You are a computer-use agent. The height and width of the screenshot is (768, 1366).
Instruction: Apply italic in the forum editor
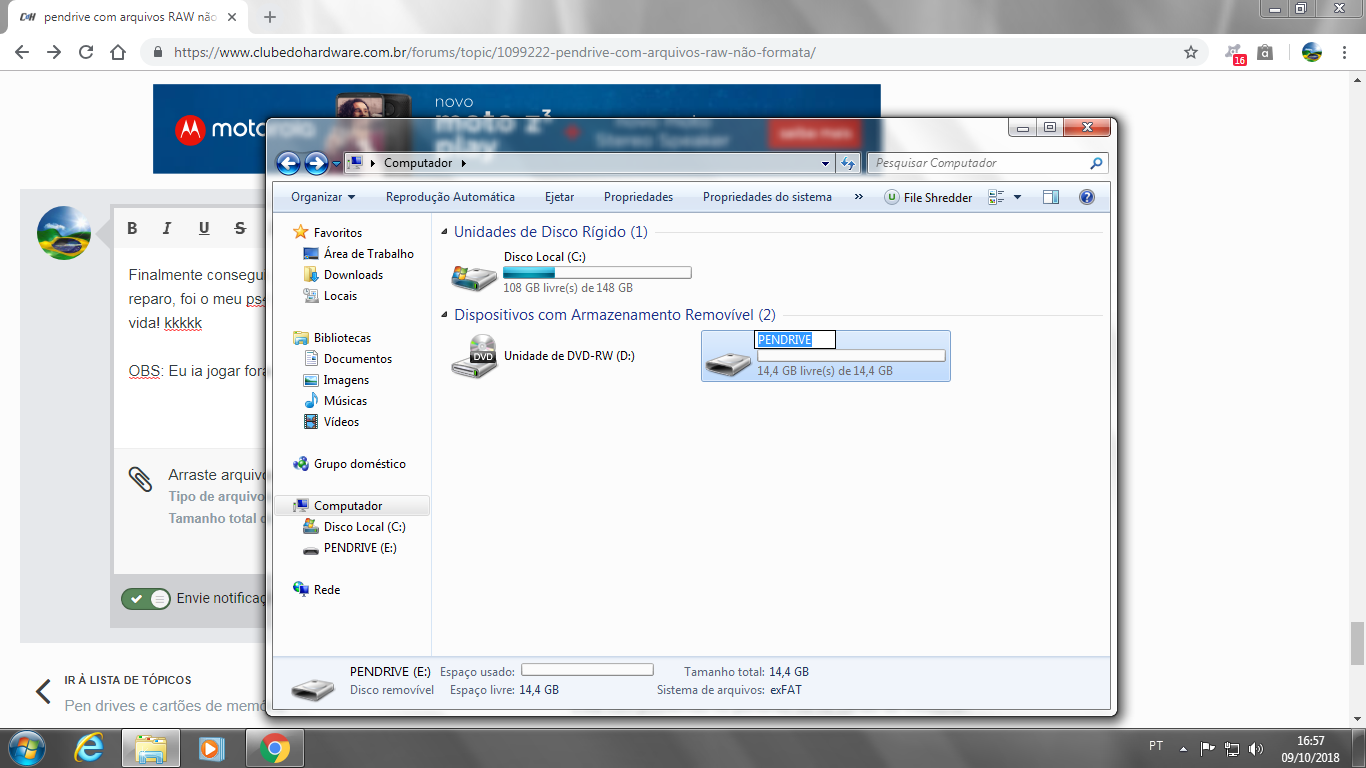(x=168, y=229)
